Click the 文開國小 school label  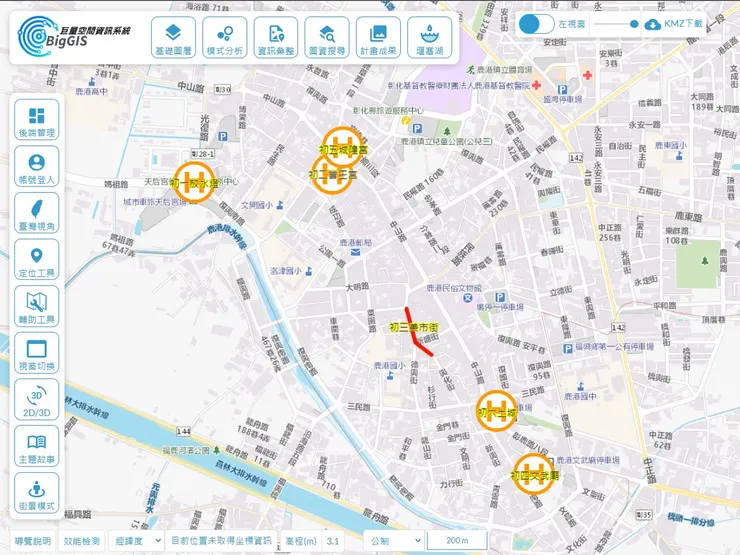click(257, 205)
